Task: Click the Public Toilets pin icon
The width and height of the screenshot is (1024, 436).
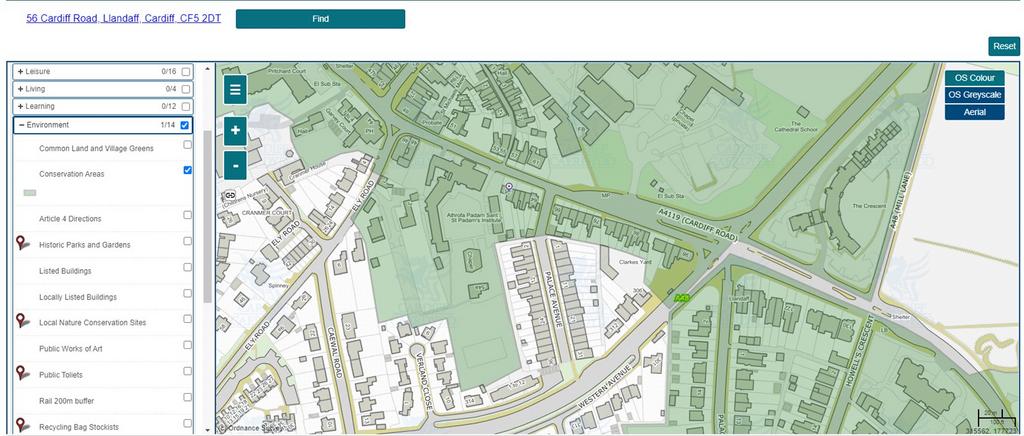Action: (23, 373)
